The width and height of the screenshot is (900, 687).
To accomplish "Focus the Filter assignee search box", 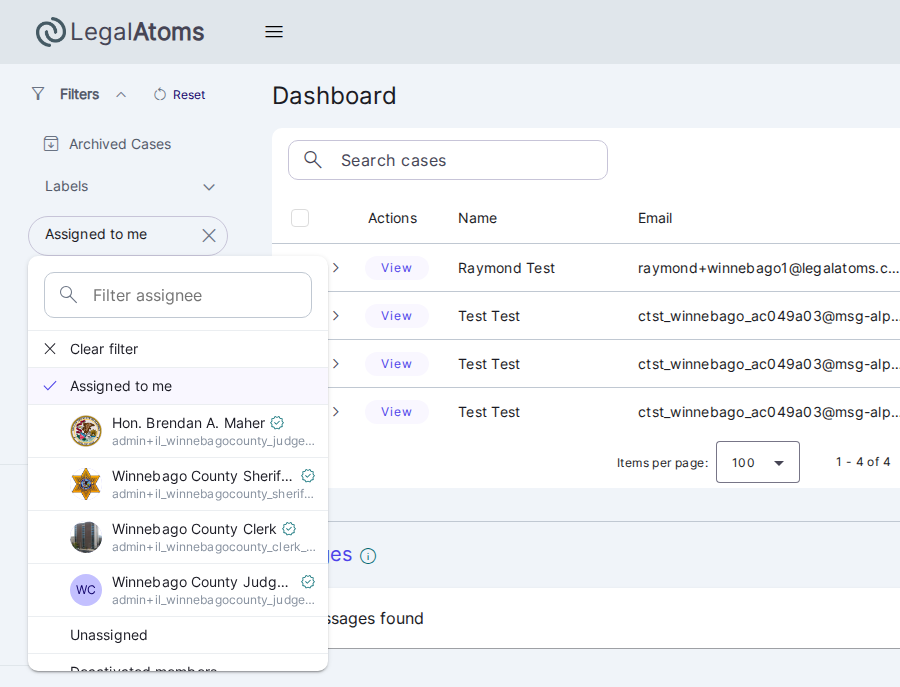I will coord(178,295).
